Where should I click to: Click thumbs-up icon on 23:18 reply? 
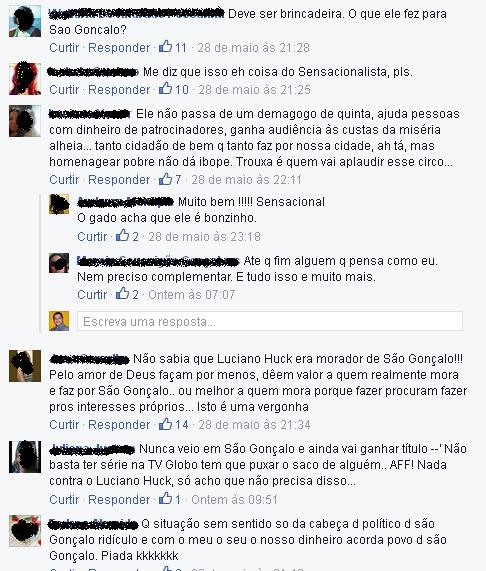pos(123,236)
